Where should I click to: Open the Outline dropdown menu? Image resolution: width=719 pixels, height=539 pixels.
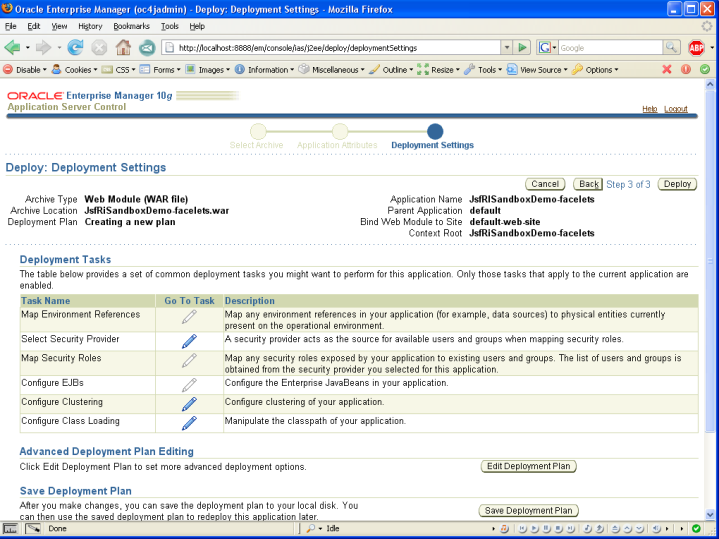coord(391,69)
